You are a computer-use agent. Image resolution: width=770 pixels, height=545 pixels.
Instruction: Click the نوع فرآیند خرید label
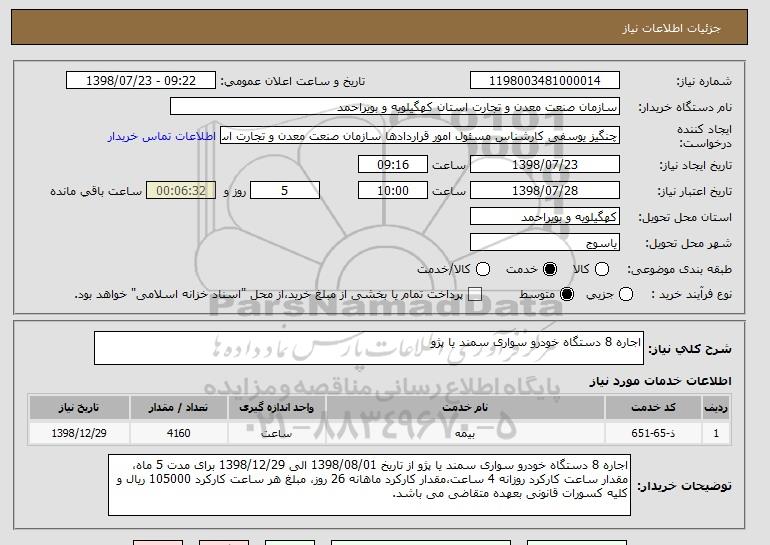[x=691, y=294]
